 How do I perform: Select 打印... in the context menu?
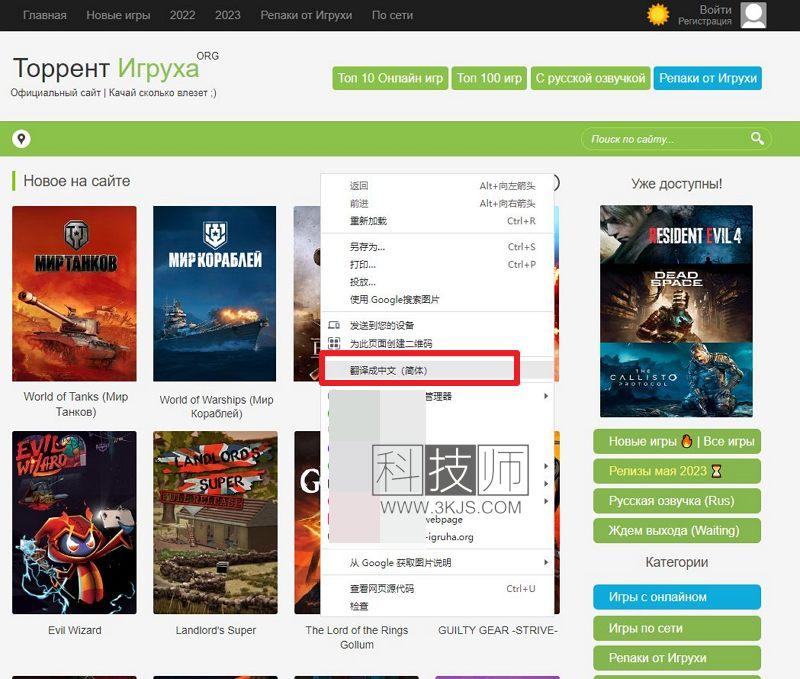[x=437, y=264]
